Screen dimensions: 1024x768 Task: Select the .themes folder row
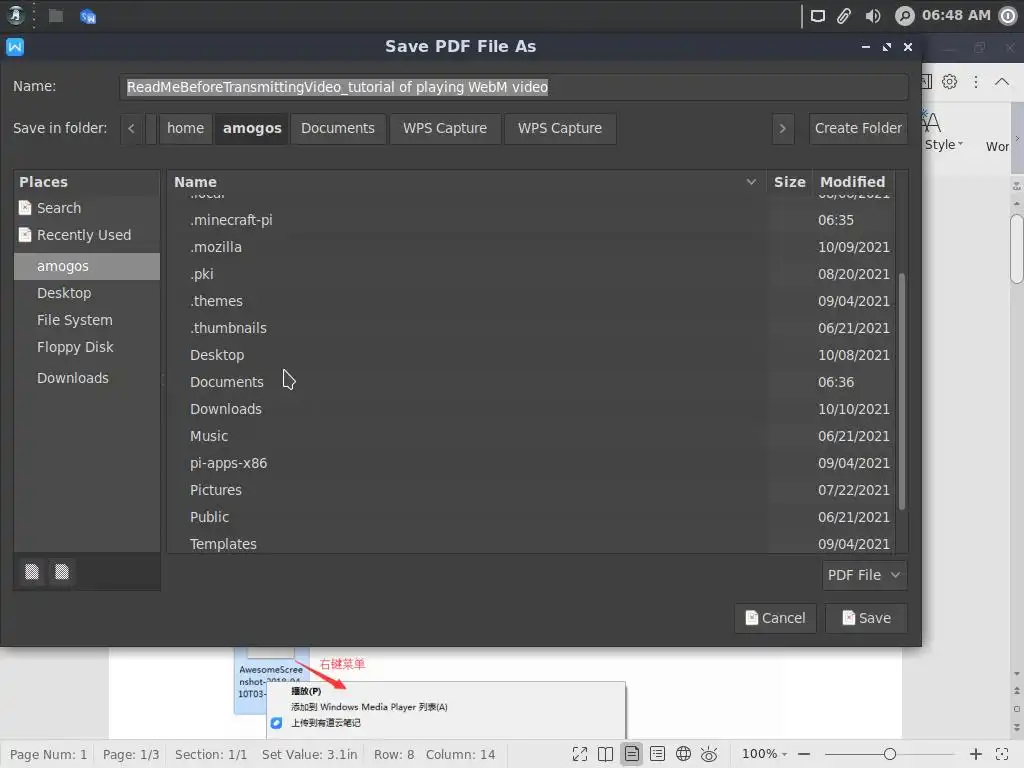click(x=531, y=301)
